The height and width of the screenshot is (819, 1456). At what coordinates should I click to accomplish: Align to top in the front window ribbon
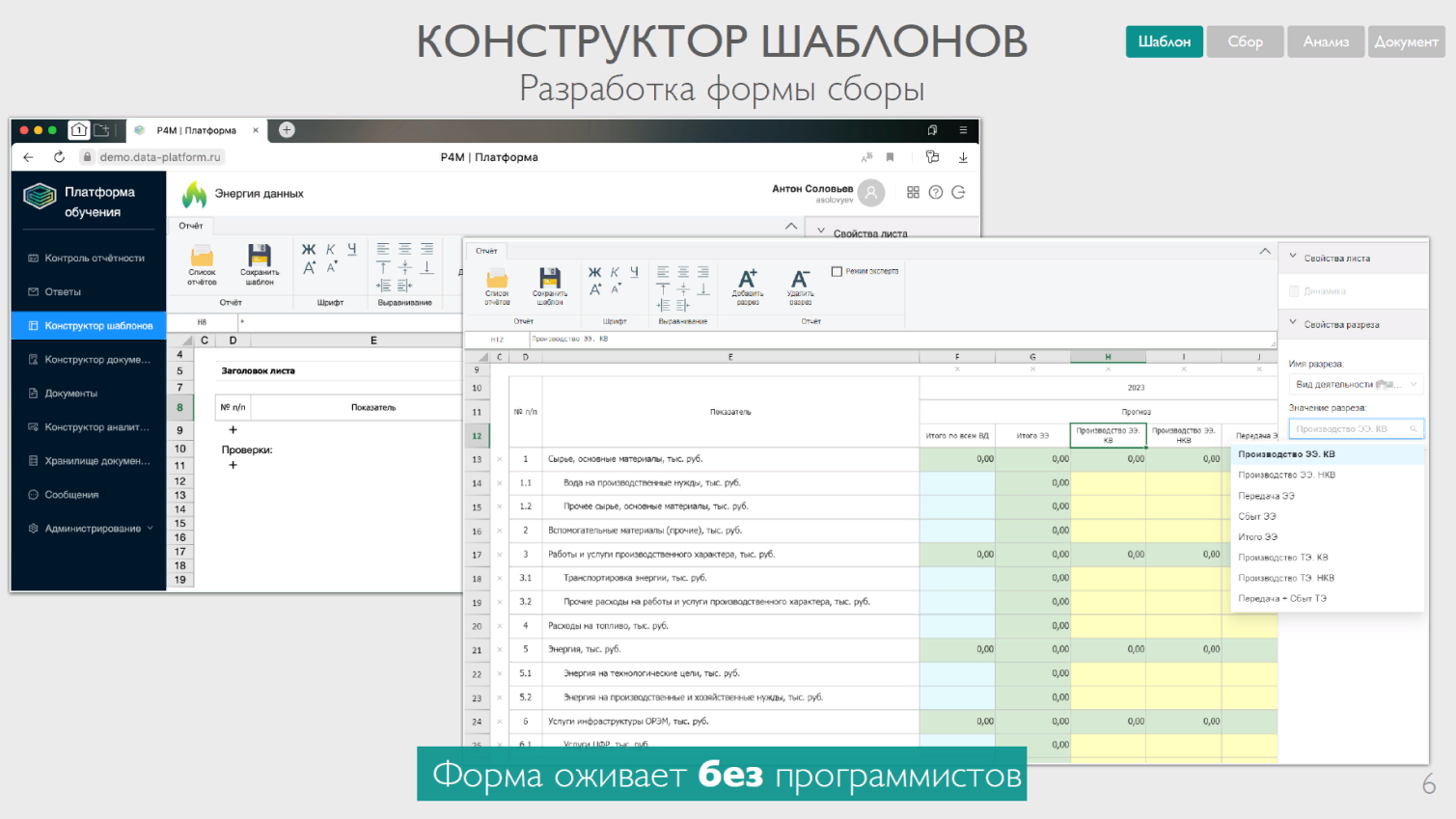coord(663,288)
